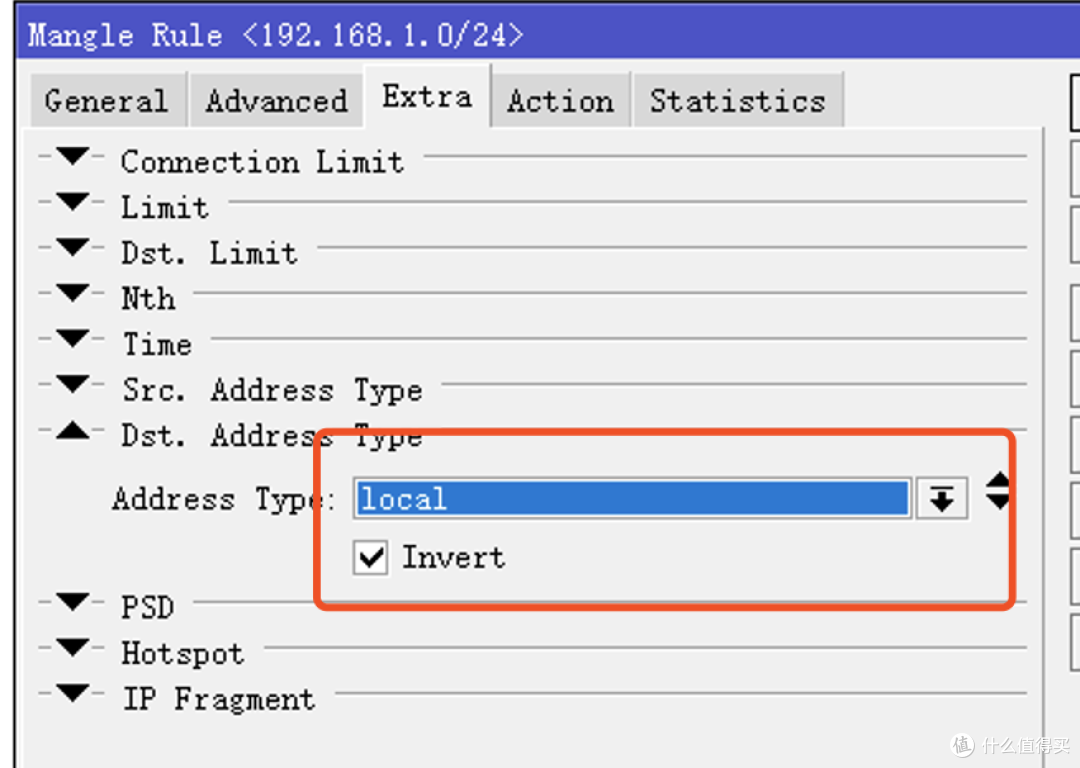This screenshot has width=1080, height=768.
Task: Uncheck the Invert checkbox
Action: click(x=371, y=558)
